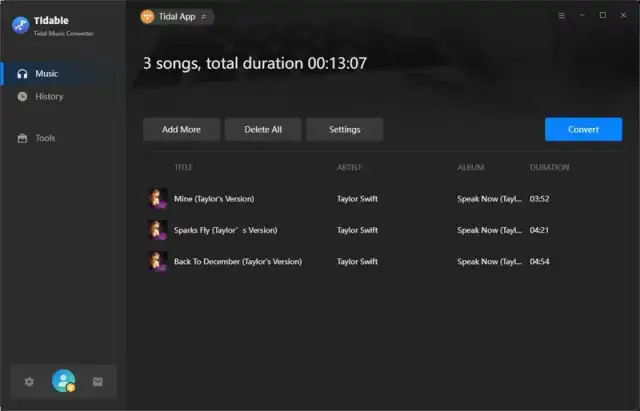Open the user account avatar icon
Image resolution: width=640 pixels, height=411 pixels.
pos(64,381)
